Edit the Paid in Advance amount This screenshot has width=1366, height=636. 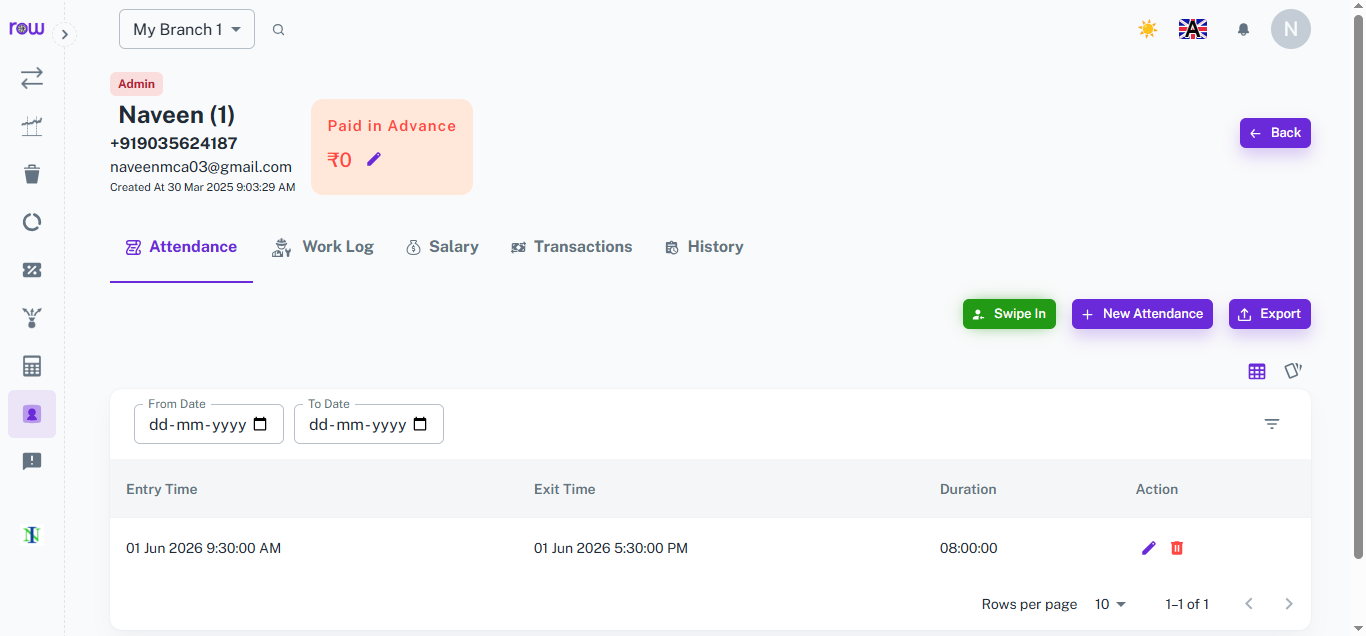374,159
